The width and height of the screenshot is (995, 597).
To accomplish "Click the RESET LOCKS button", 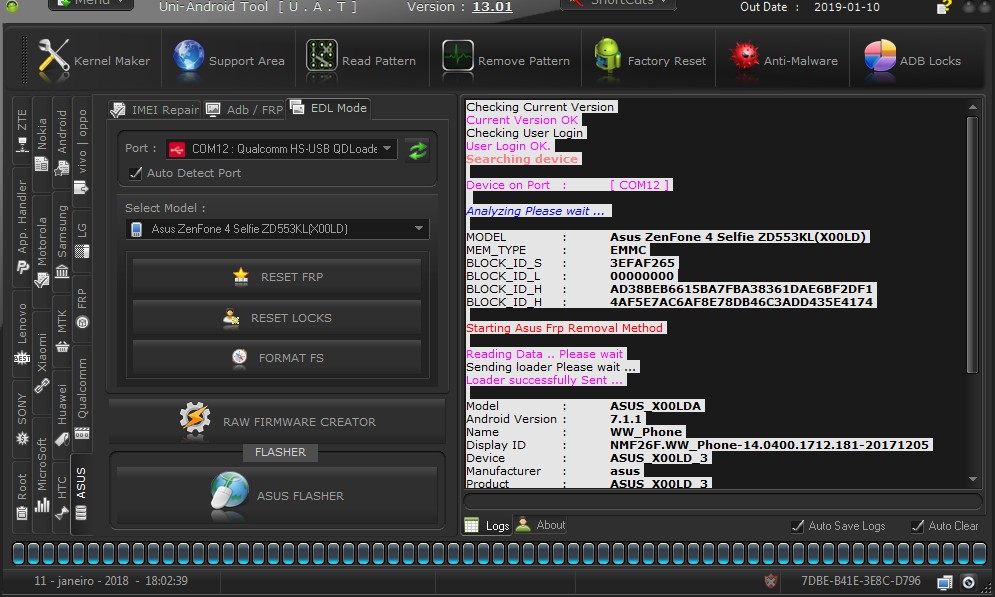I will point(277,318).
